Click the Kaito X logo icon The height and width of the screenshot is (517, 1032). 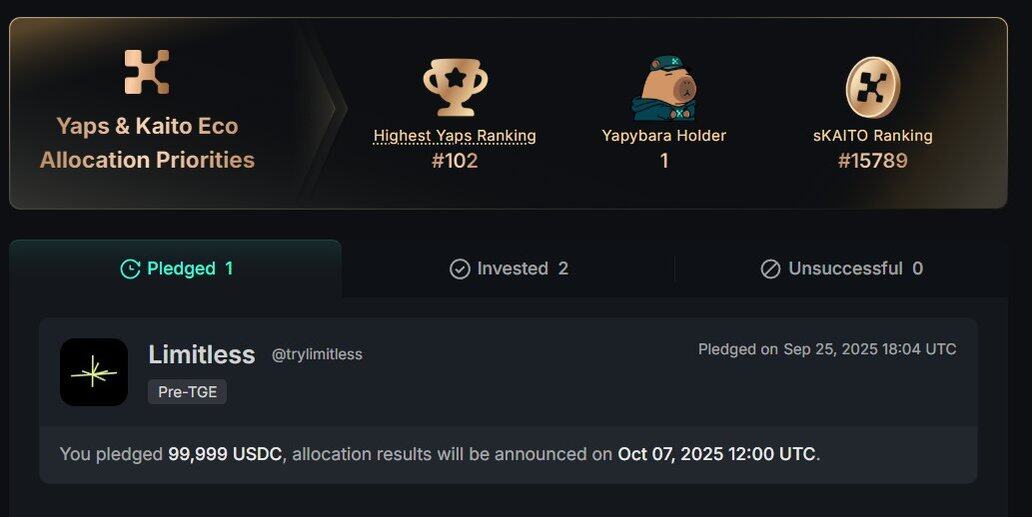click(x=147, y=71)
